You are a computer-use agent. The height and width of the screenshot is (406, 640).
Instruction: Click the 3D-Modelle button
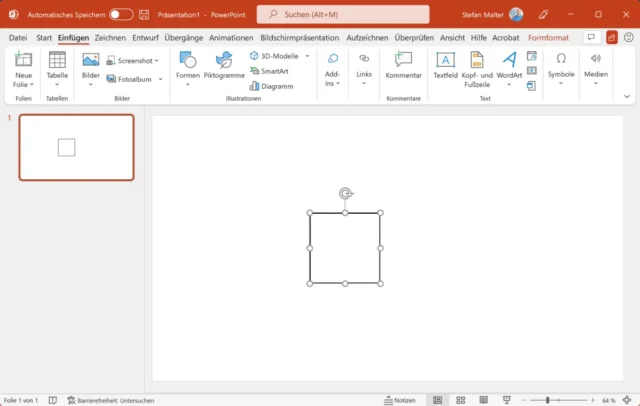click(274, 56)
